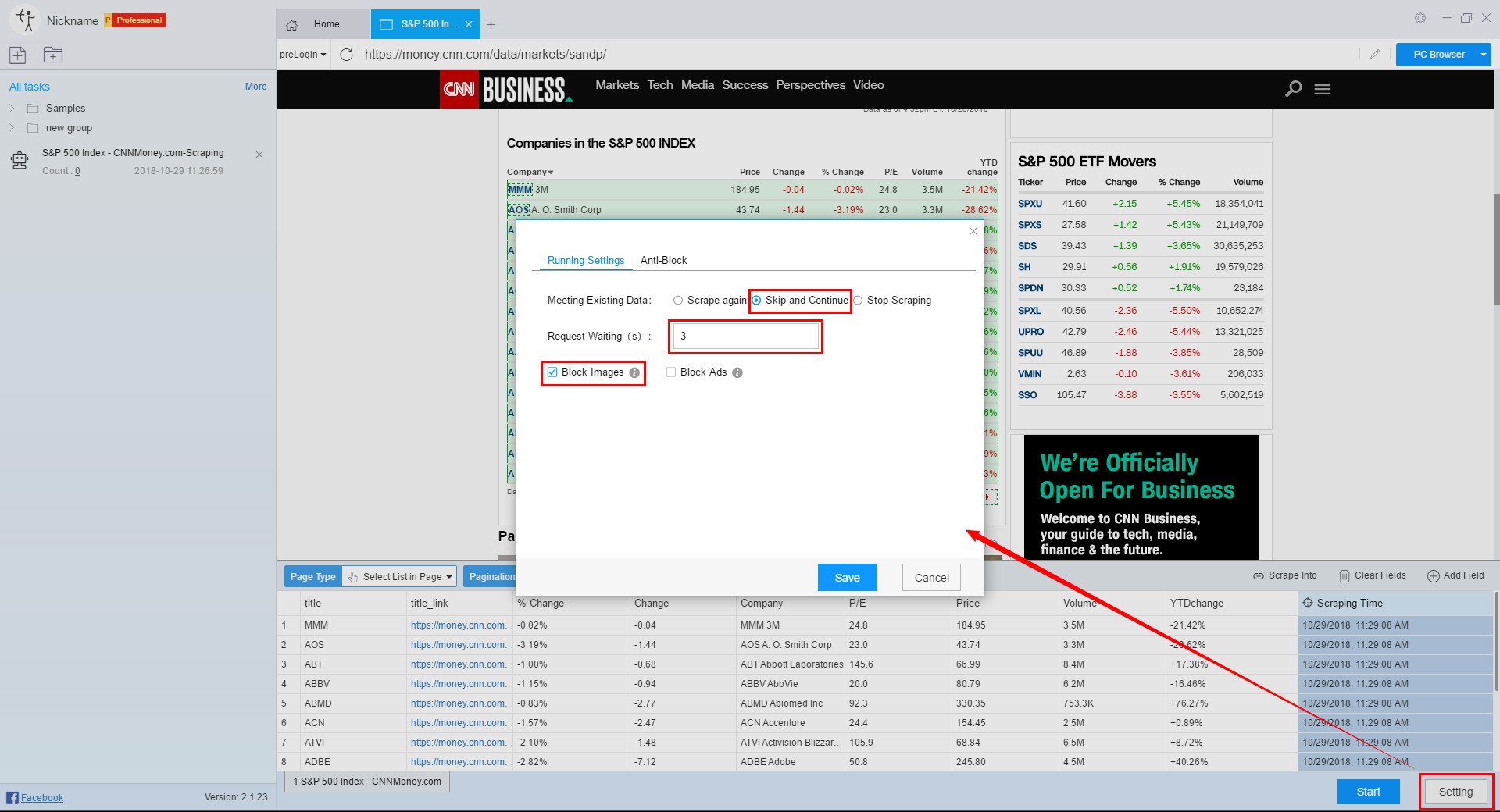This screenshot has width=1500, height=812.
Task: Click the Start button
Action: click(1368, 792)
